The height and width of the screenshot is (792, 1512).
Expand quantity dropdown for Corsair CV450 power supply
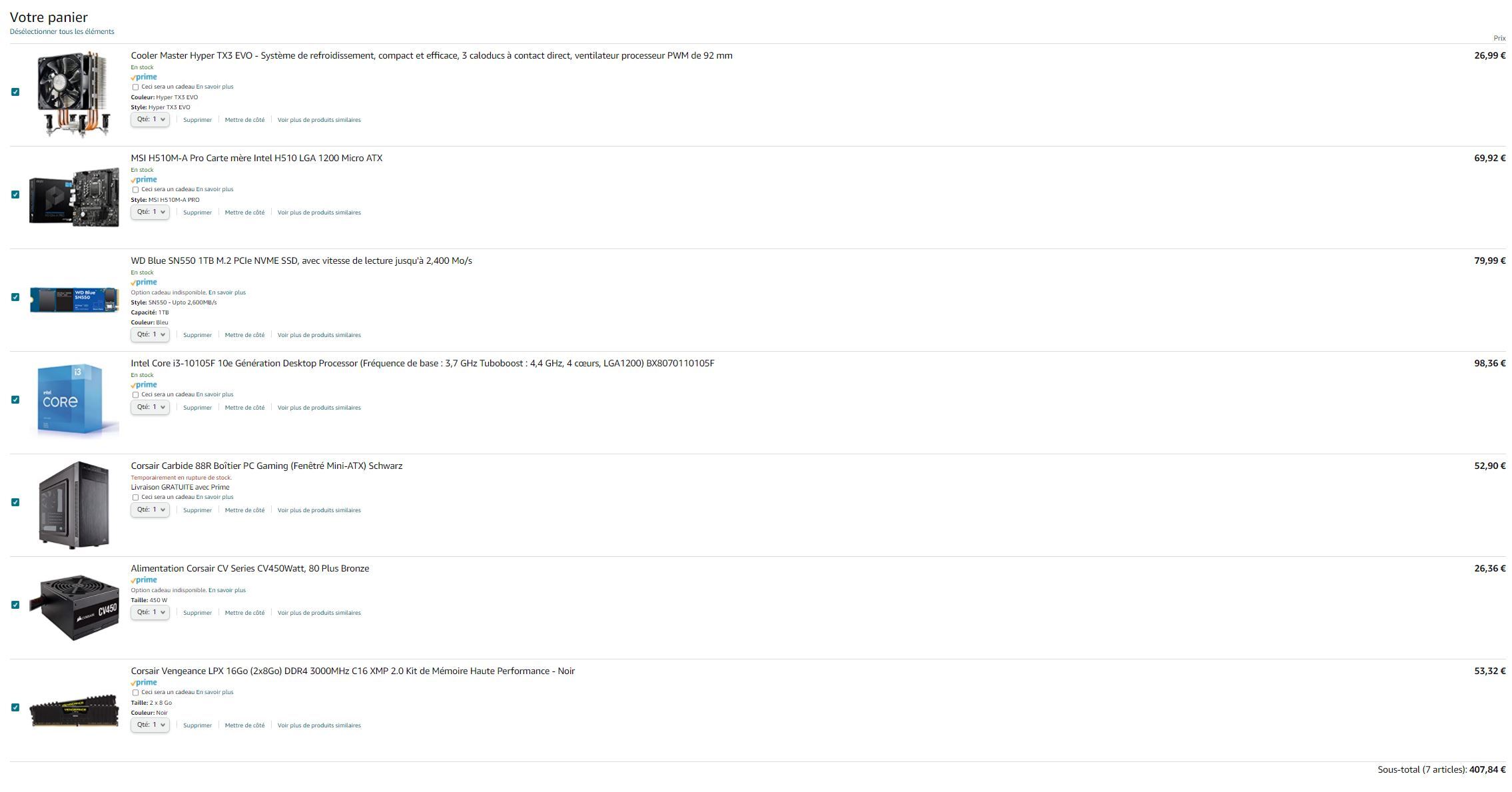click(150, 612)
